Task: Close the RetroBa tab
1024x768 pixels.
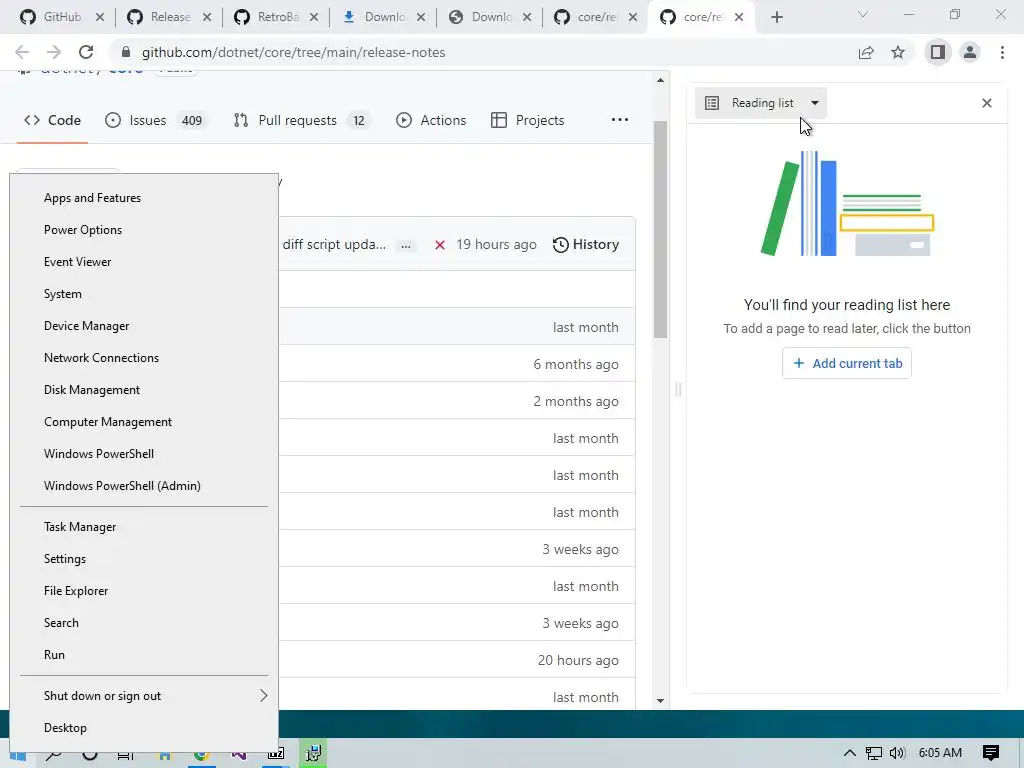Action: tap(314, 18)
